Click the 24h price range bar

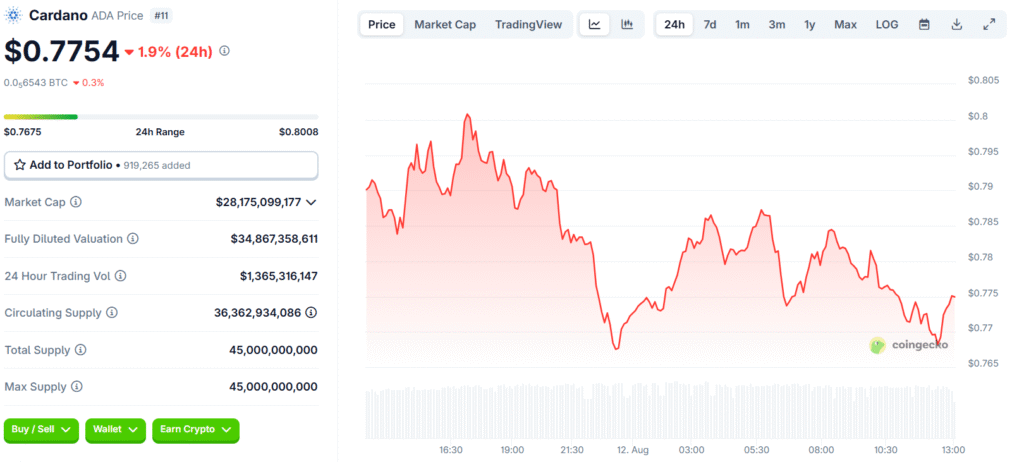coord(161,117)
